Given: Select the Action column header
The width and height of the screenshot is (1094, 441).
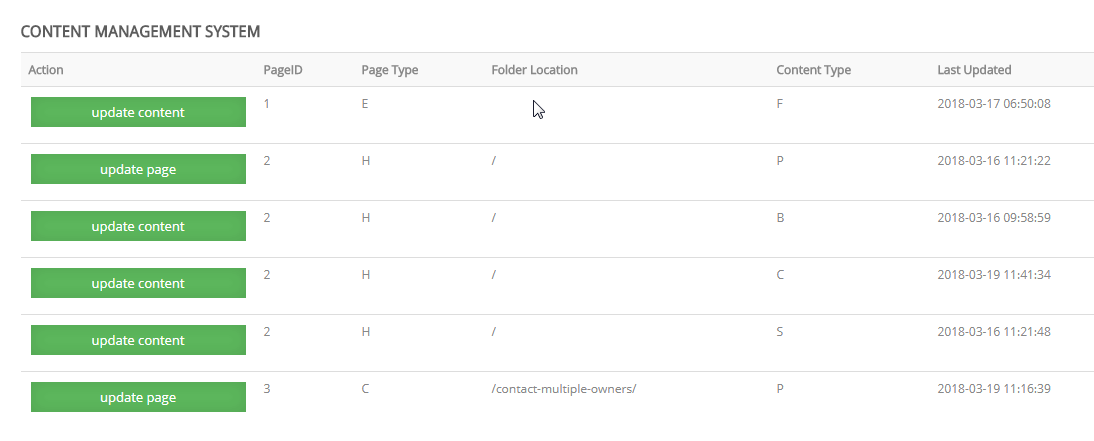Looking at the screenshot, I should (x=46, y=70).
